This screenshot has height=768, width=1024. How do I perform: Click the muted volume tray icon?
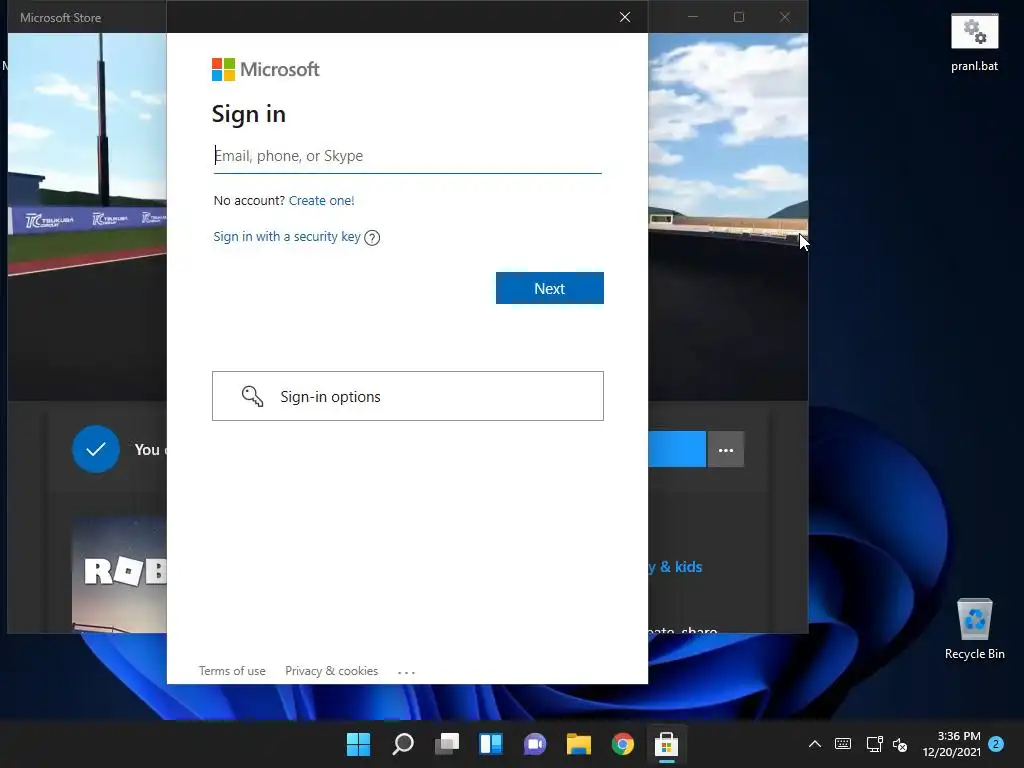900,744
